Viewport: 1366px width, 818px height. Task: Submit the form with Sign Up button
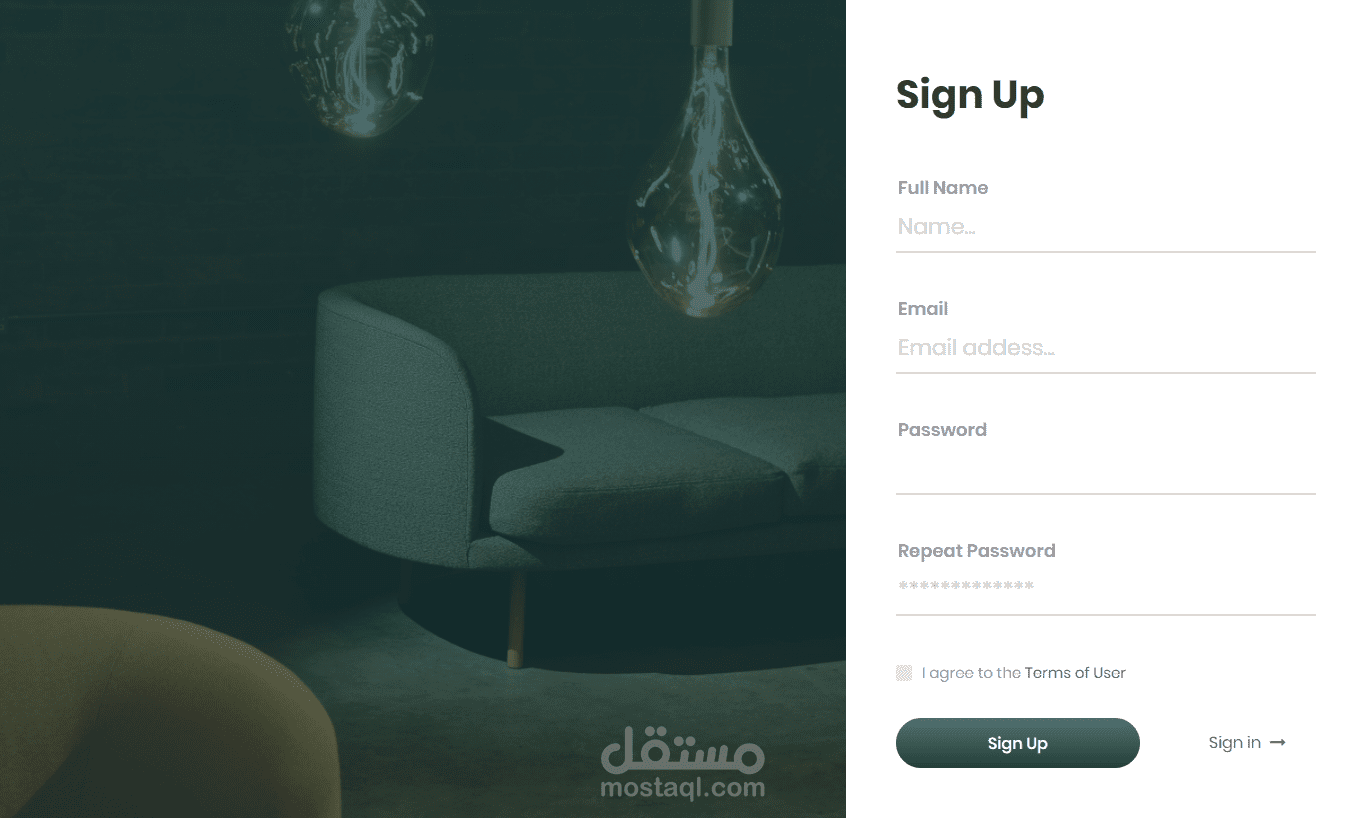point(1017,743)
